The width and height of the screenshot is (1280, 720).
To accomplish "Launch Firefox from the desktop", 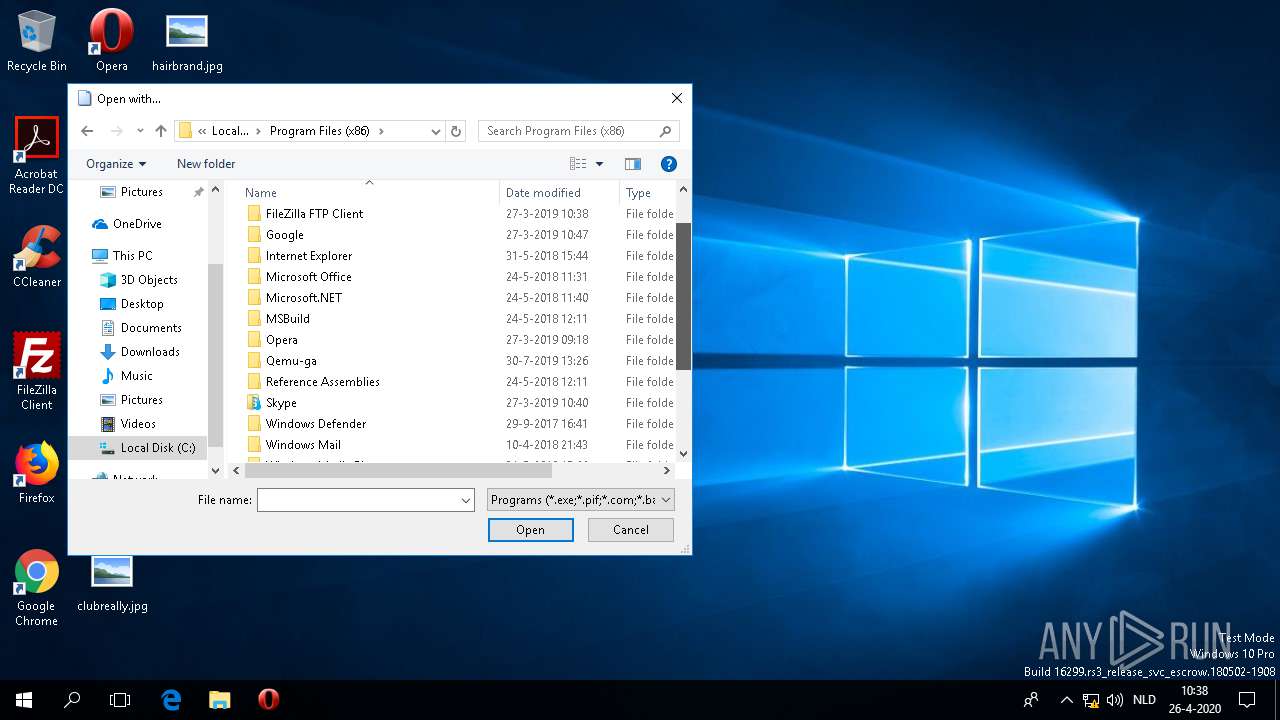I will 37,473.
